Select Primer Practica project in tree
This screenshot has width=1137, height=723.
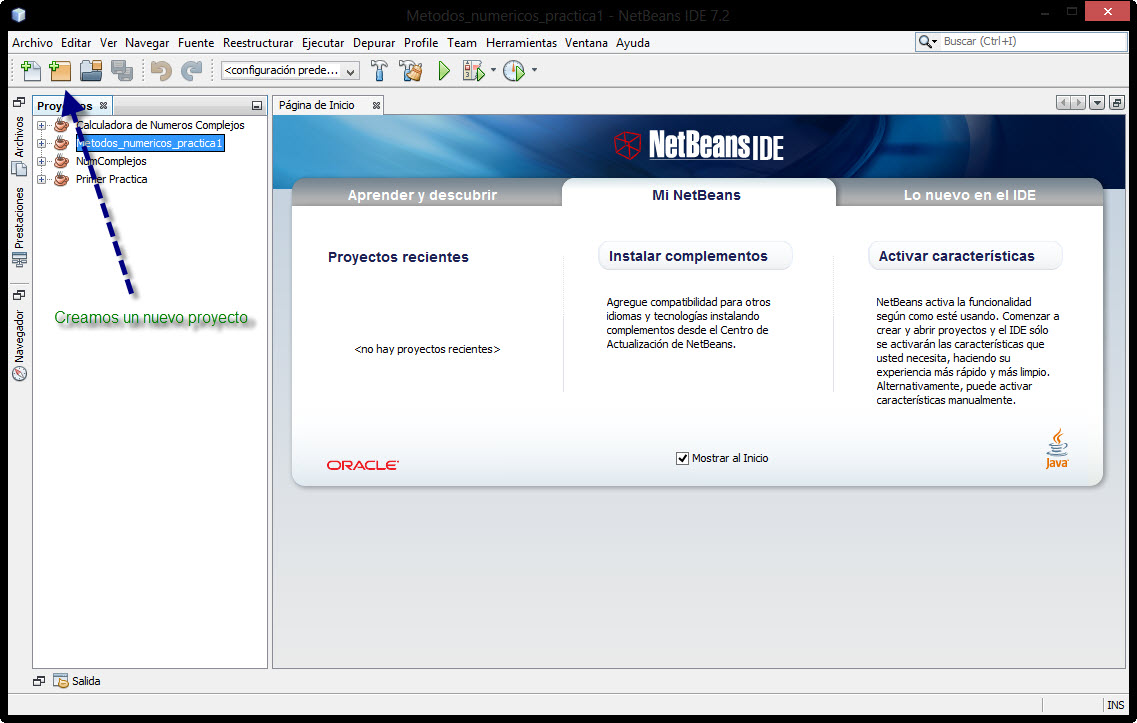click(111, 179)
